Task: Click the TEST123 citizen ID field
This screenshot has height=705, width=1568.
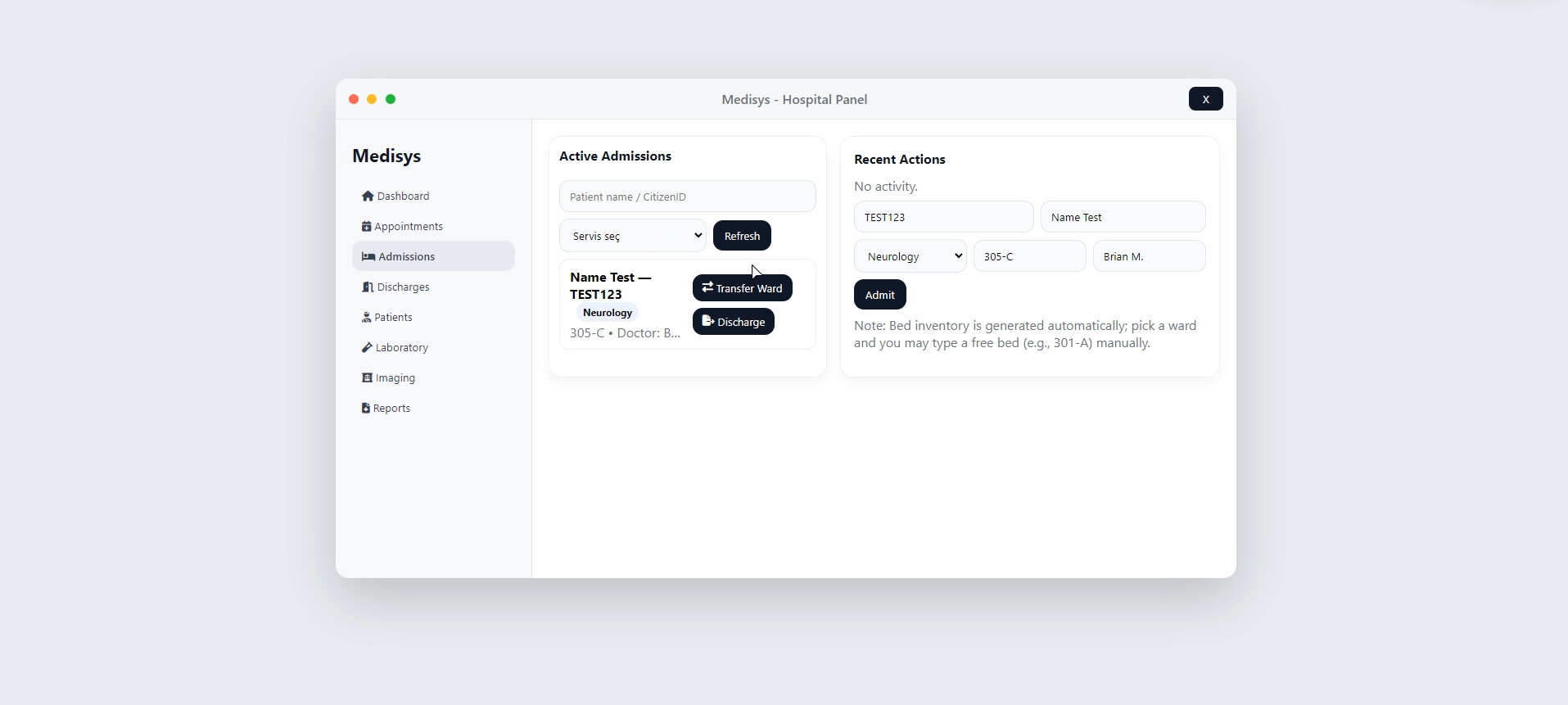Action: click(944, 217)
